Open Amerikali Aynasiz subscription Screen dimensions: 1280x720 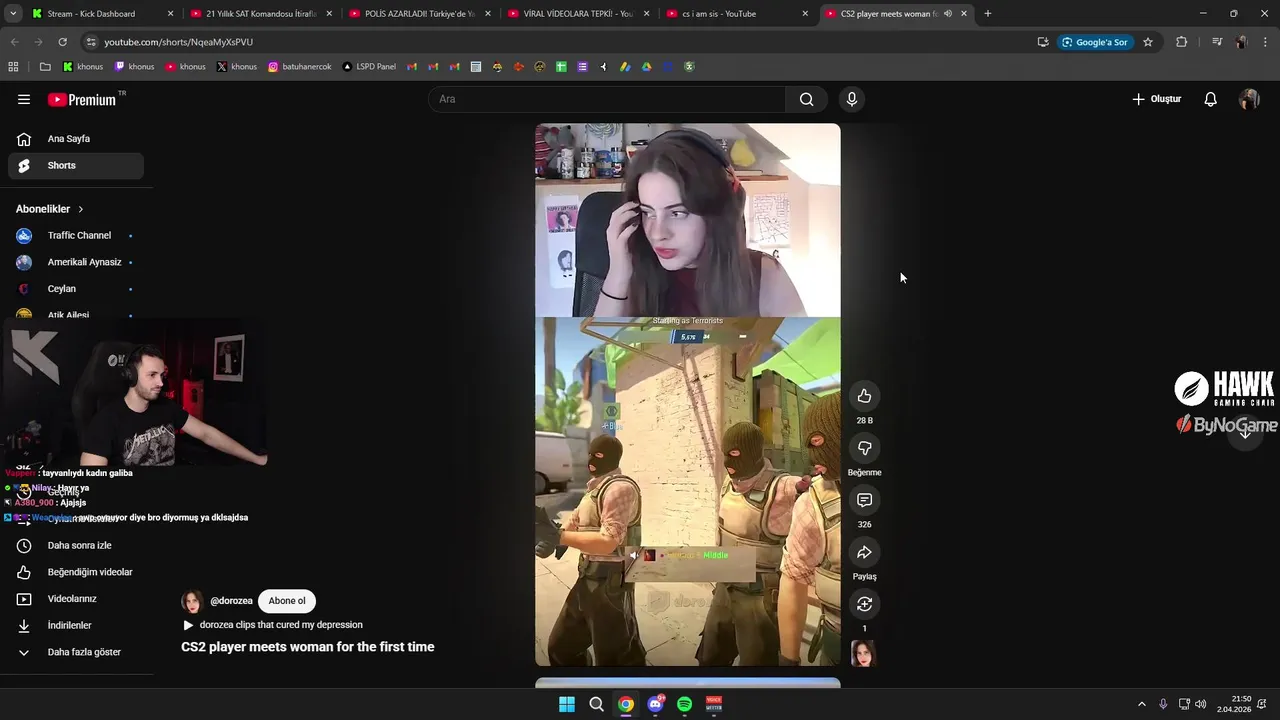(76, 262)
